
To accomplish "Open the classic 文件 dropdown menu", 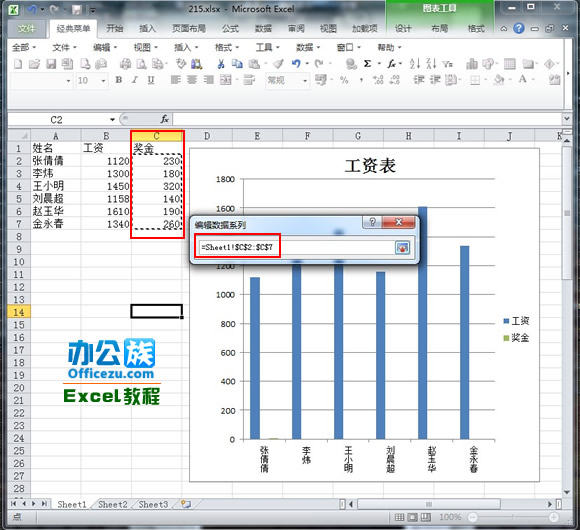I will coord(64,47).
